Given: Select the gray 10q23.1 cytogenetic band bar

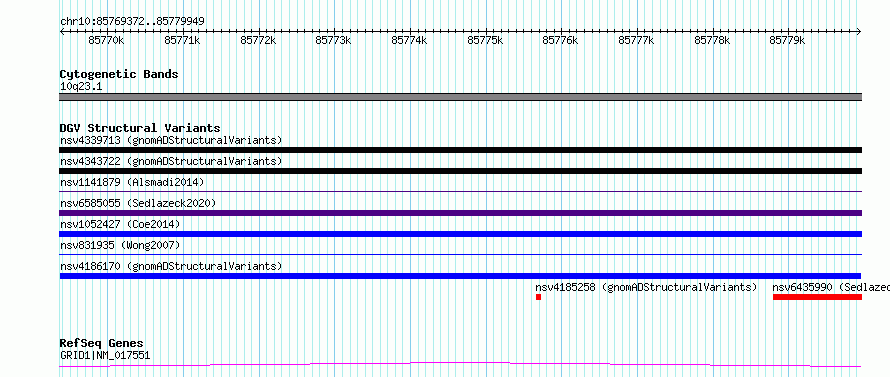Looking at the screenshot, I should [460, 97].
